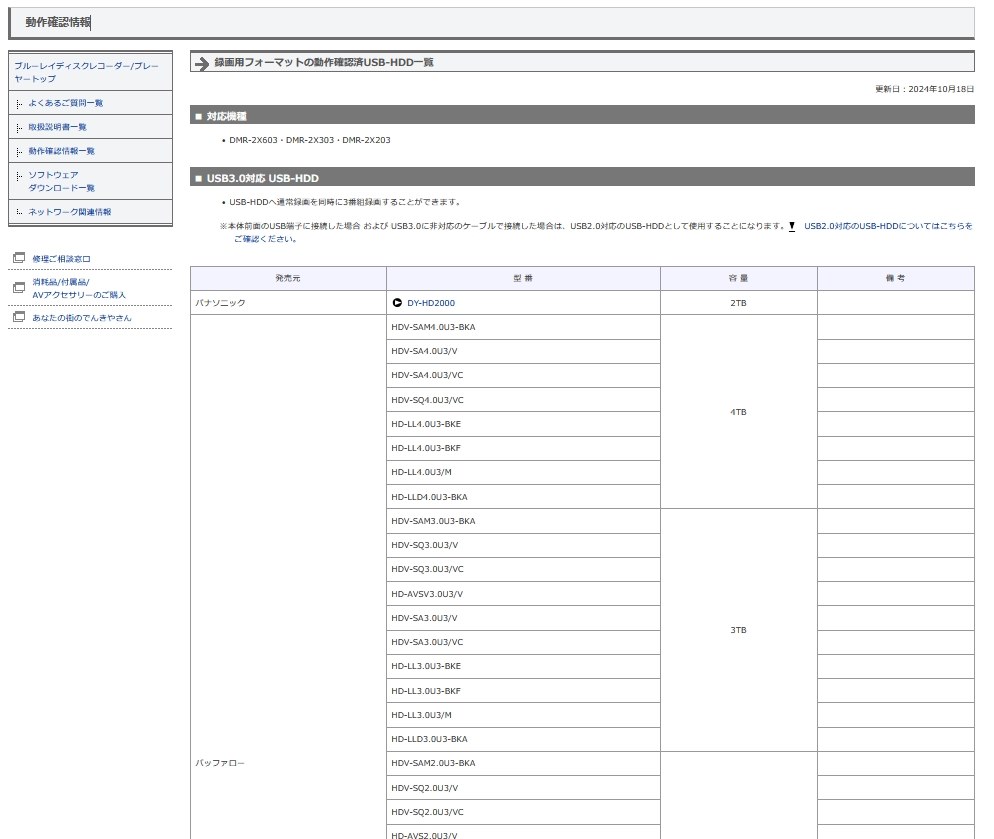Click the tree bullet icon beside ネットワーク関連情報
The width and height of the screenshot is (994, 839).
[x=19, y=212]
